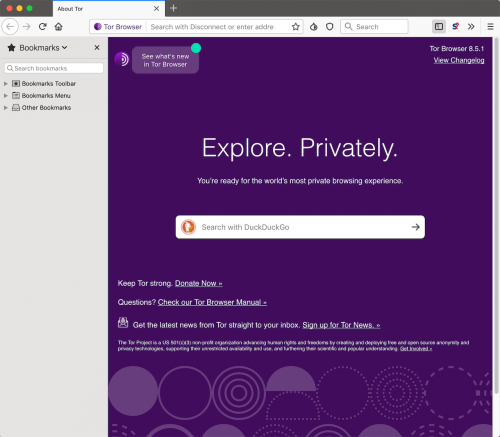Click the Tor Browser identity badge in address bar
Image resolution: width=500 pixels, height=437 pixels.
tap(118, 27)
